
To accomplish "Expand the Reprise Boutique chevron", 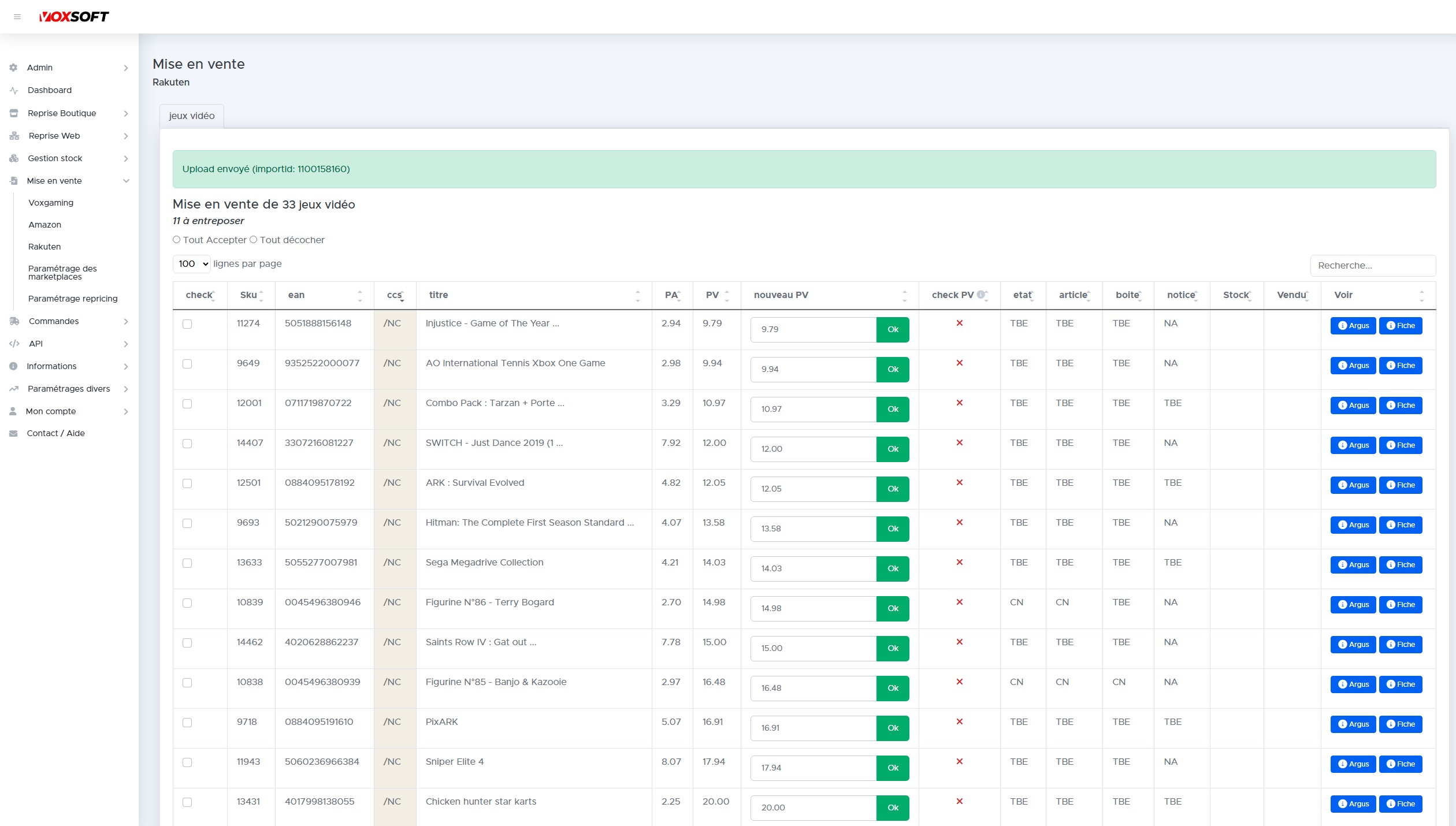I will point(126,114).
